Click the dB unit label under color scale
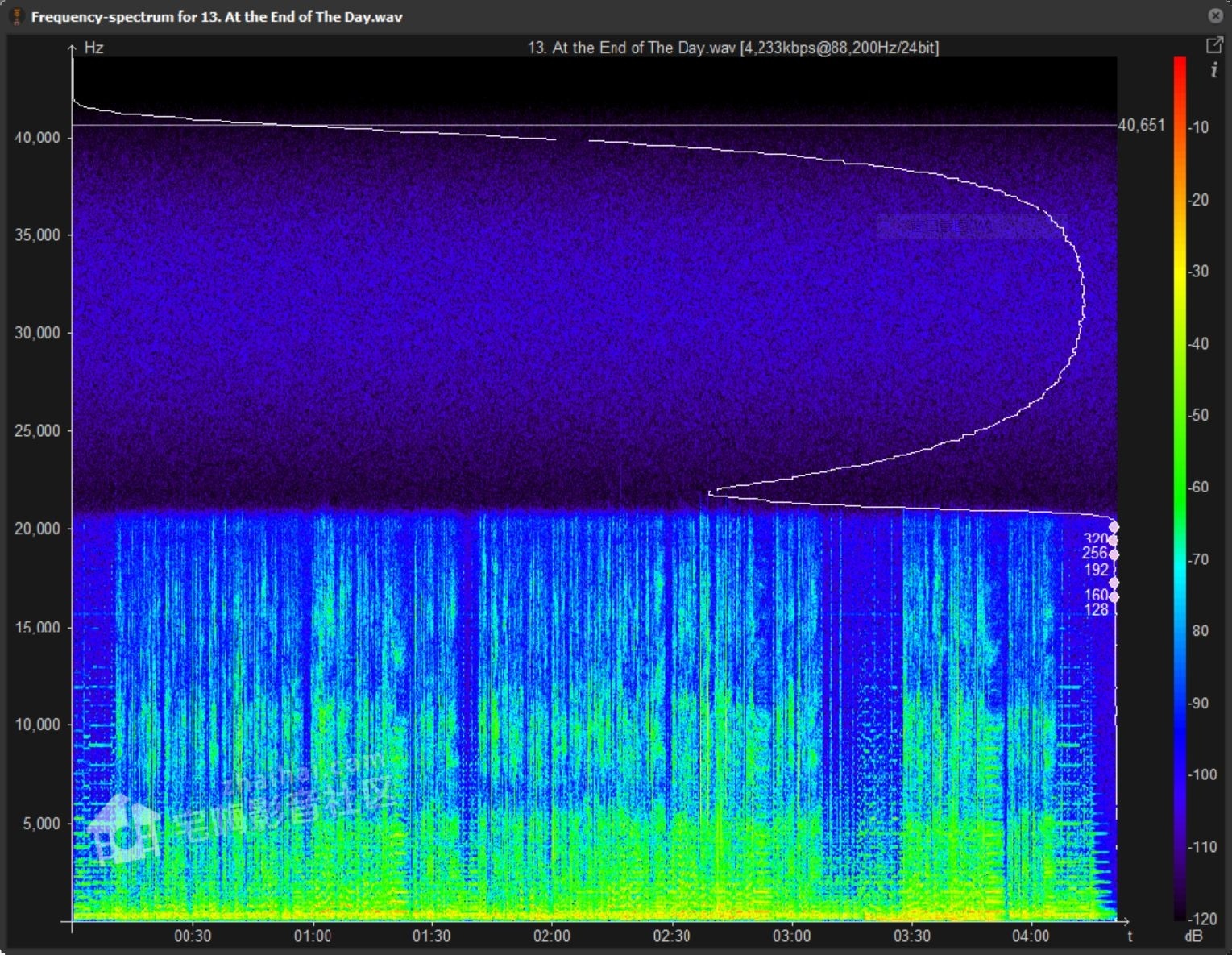Screen dimensions: 1232x955 pos(1194,936)
